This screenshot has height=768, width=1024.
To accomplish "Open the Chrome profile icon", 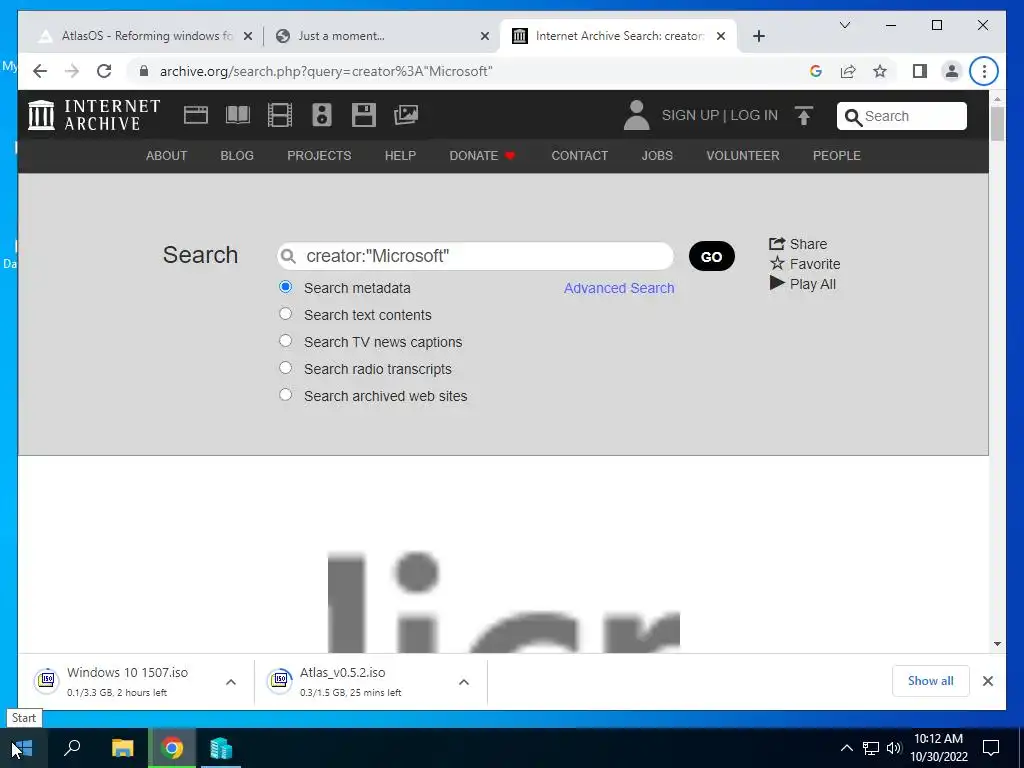I will tap(952, 71).
